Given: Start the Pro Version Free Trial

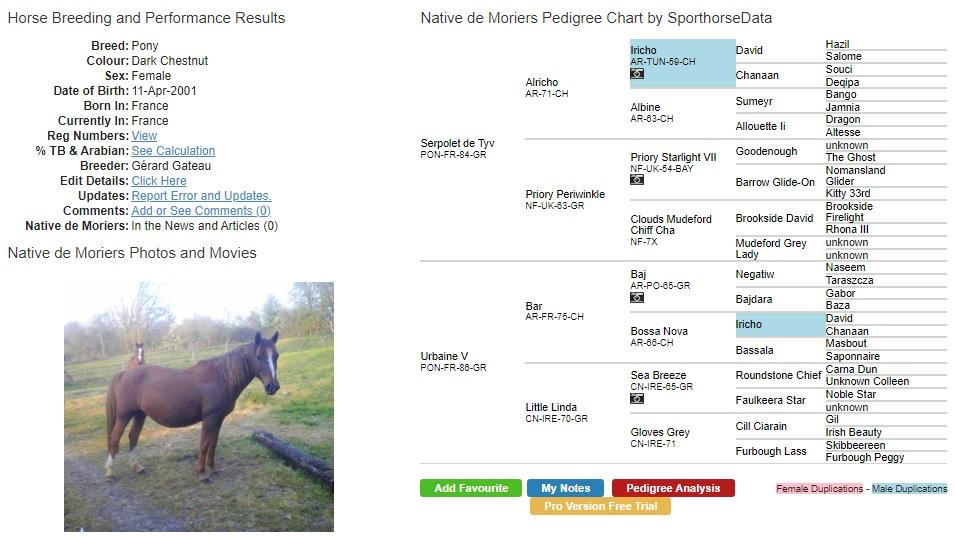Looking at the screenshot, I should click(600, 506).
